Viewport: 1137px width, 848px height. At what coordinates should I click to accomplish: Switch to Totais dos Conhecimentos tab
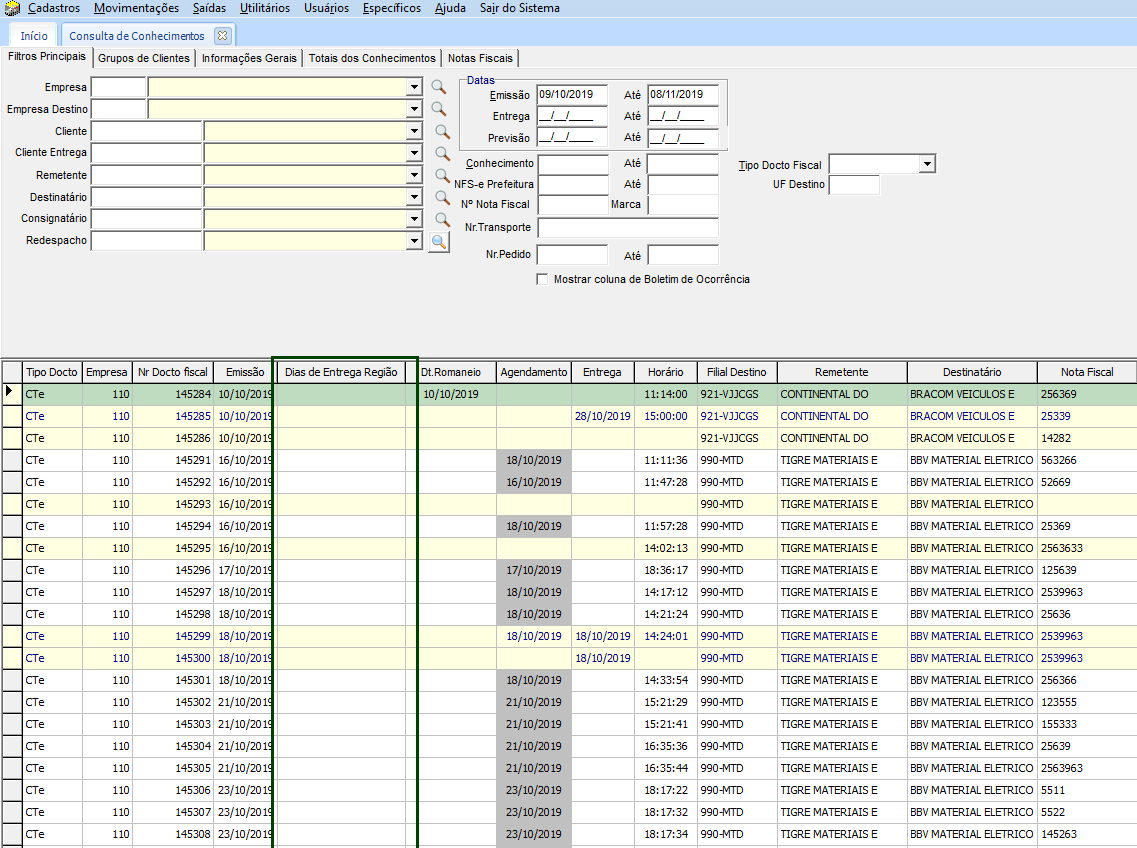pos(372,58)
